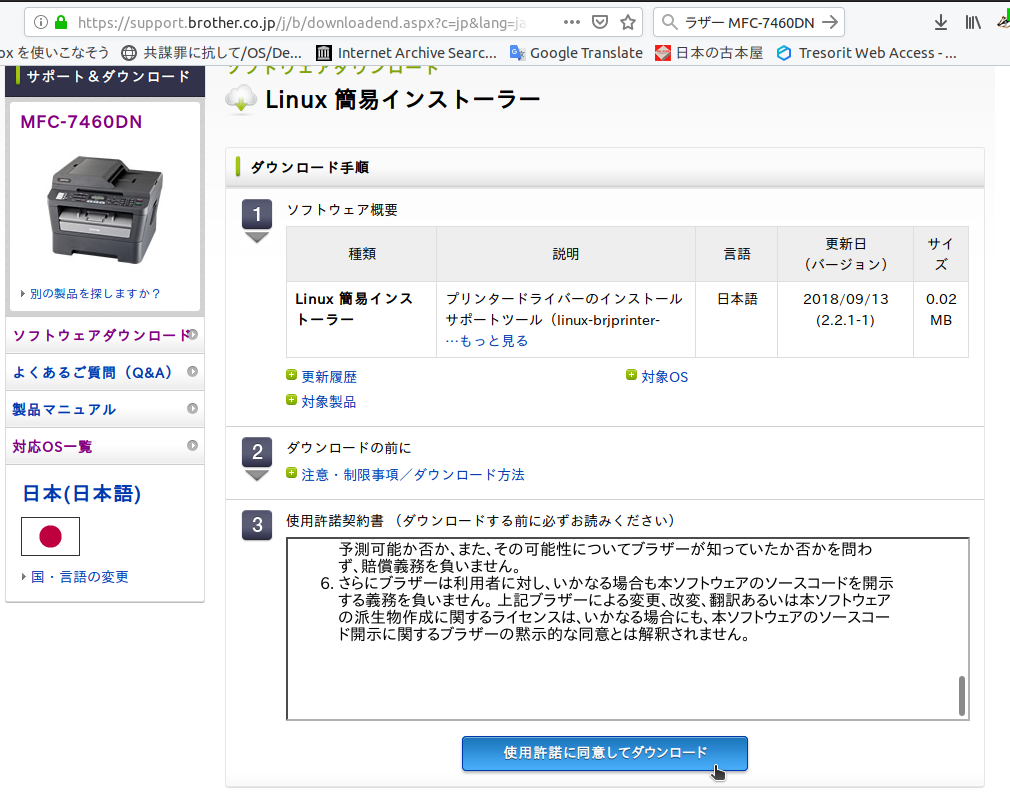This screenshot has width=1010, height=798.
Task: Click the 説明 column header
Action: click(x=566, y=254)
